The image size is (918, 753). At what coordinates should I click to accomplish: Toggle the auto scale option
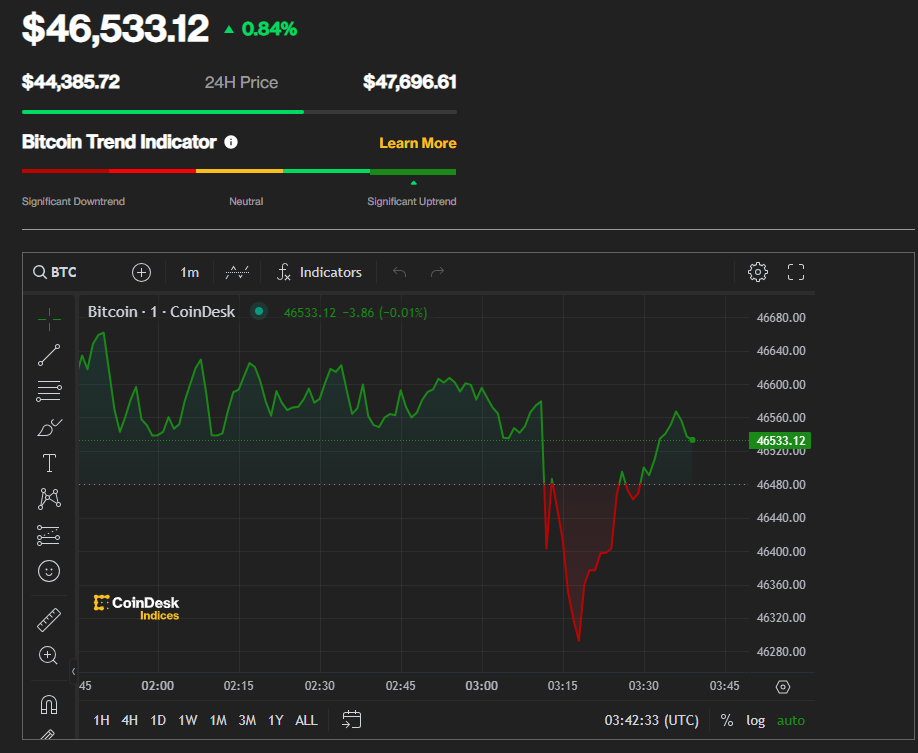pyautogui.click(x=790, y=720)
